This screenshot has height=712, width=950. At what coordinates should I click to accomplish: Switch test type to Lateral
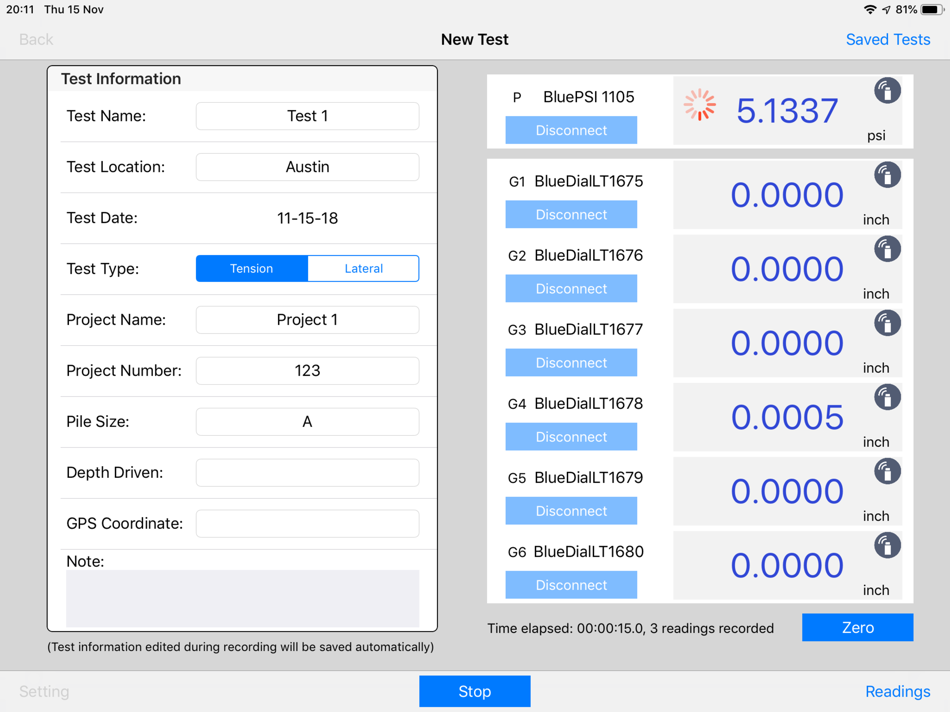(364, 268)
